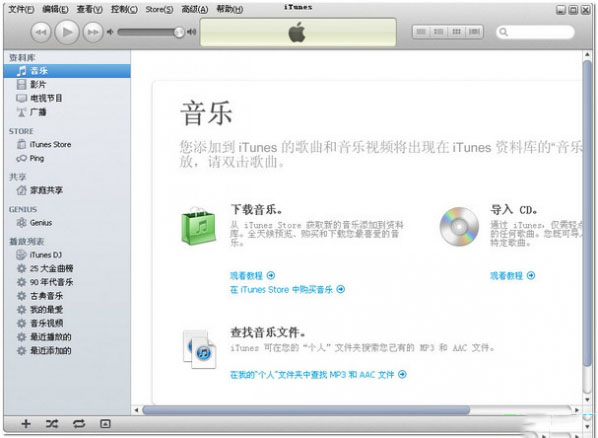This screenshot has height=438, width=598.
Task: Open the 编辑(E) menu
Action: (x=55, y=9)
